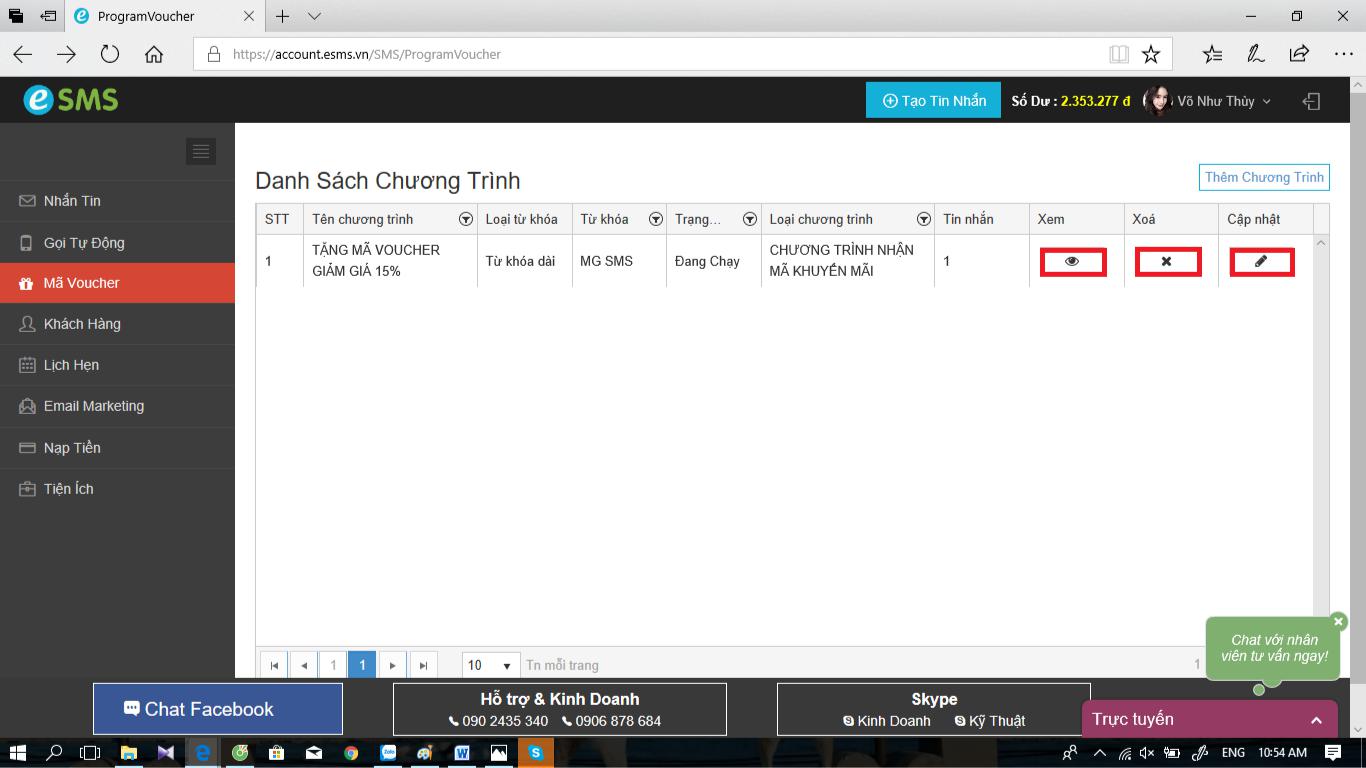Click the browser share icon
Screen dimensions: 1366x768
tap(1299, 54)
